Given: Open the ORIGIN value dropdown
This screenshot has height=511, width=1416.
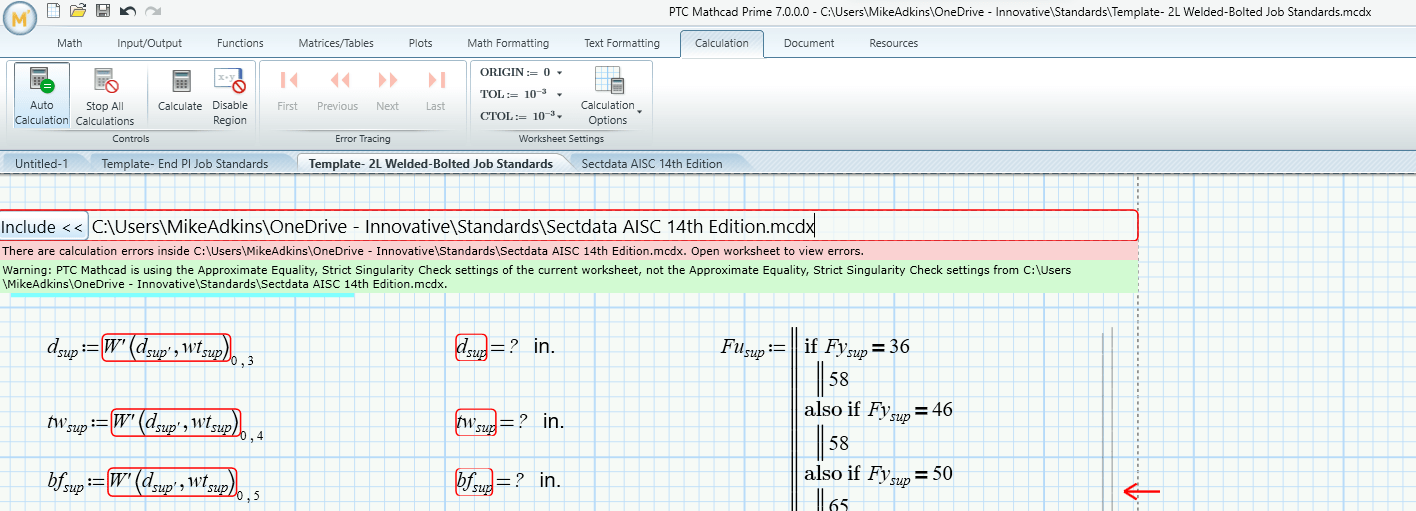Looking at the screenshot, I should pos(559,73).
